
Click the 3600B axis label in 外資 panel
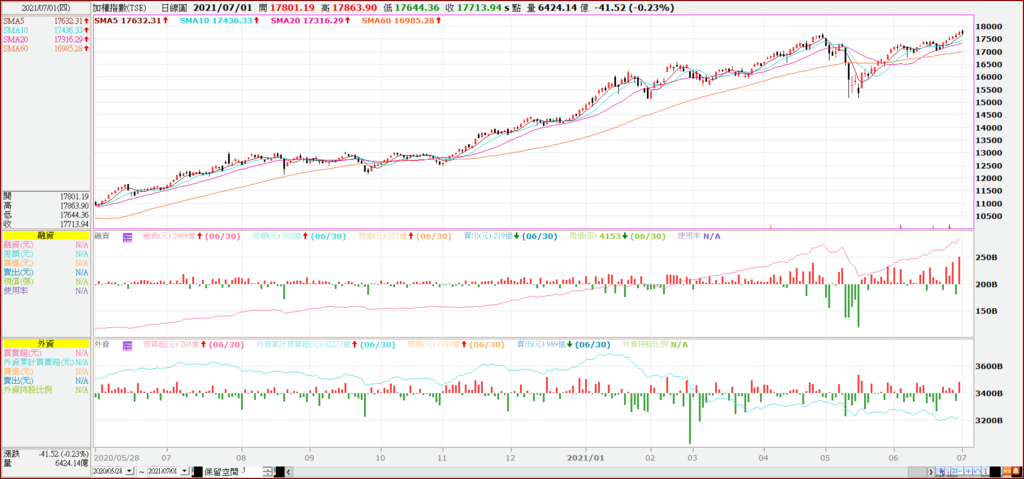989,367
